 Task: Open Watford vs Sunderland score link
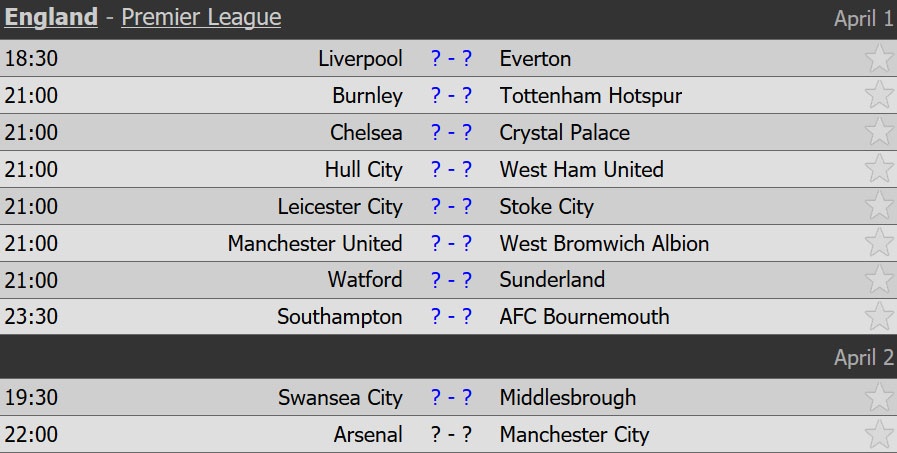(x=451, y=281)
